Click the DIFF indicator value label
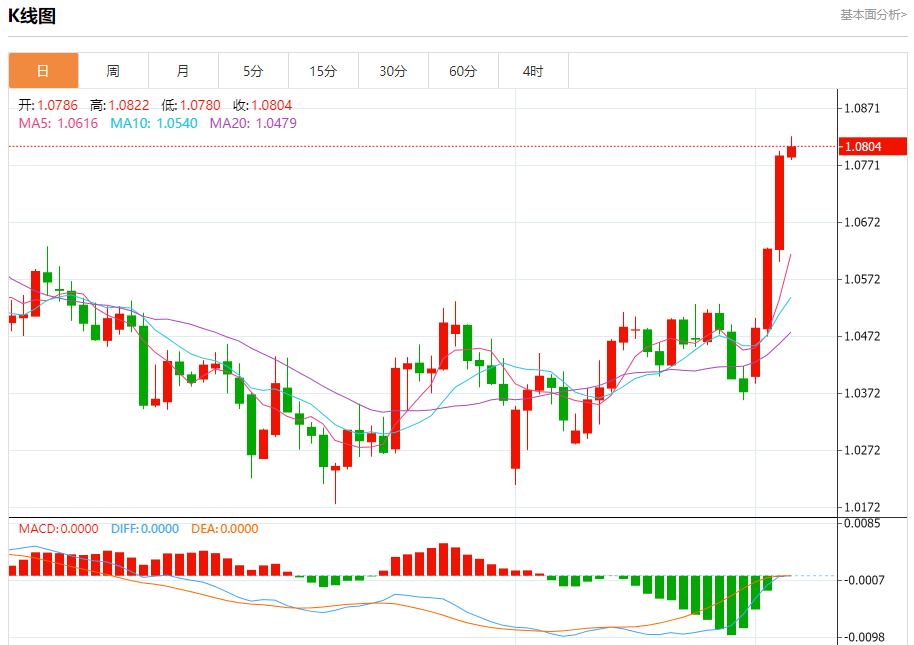Screen dimensions: 914x645 click(x=145, y=528)
